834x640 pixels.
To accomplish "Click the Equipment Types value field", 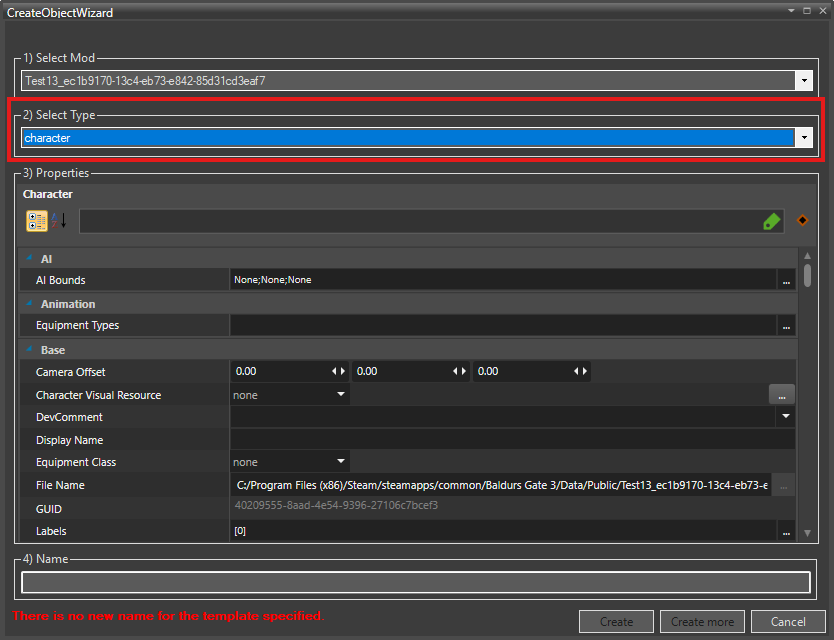I will click(503, 326).
